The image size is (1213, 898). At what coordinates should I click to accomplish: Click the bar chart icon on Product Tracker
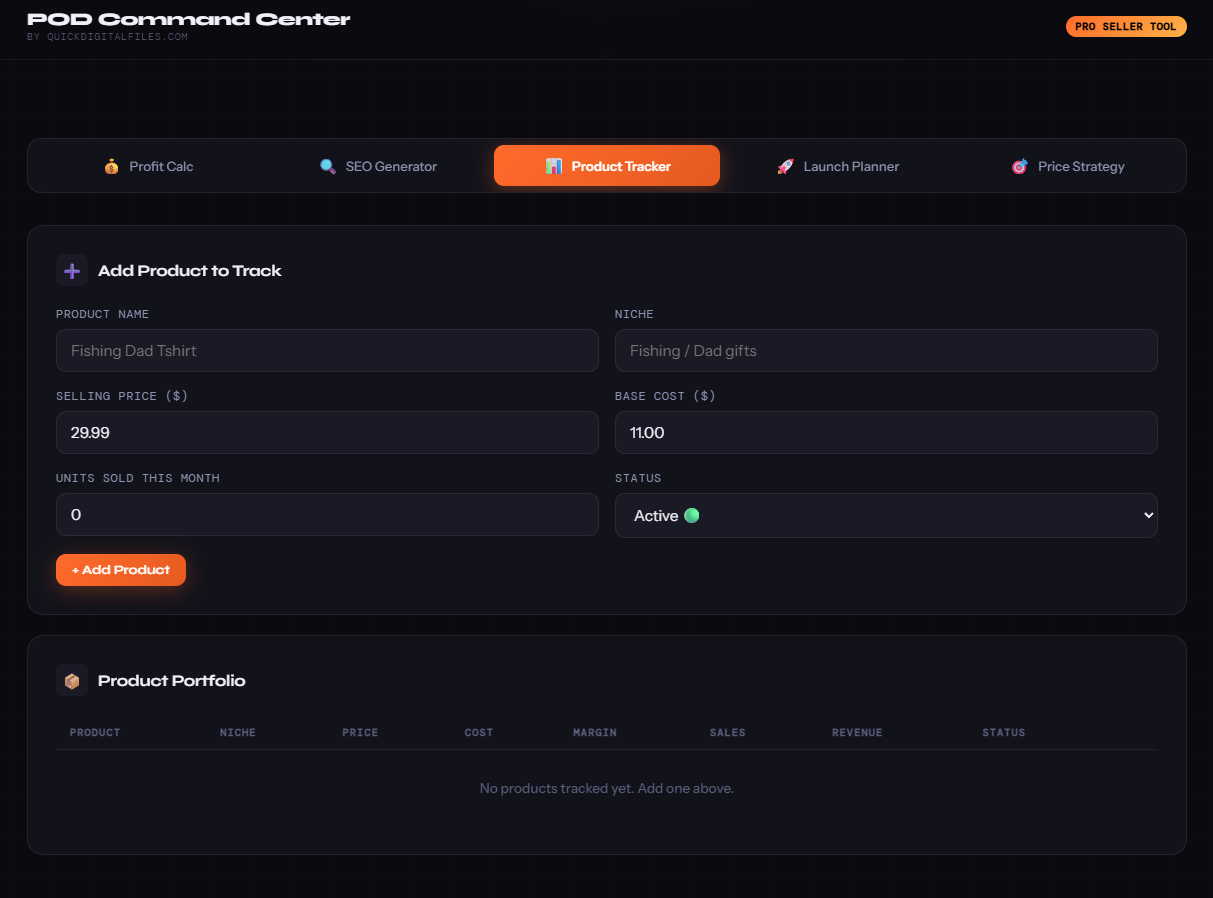(554, 166)
